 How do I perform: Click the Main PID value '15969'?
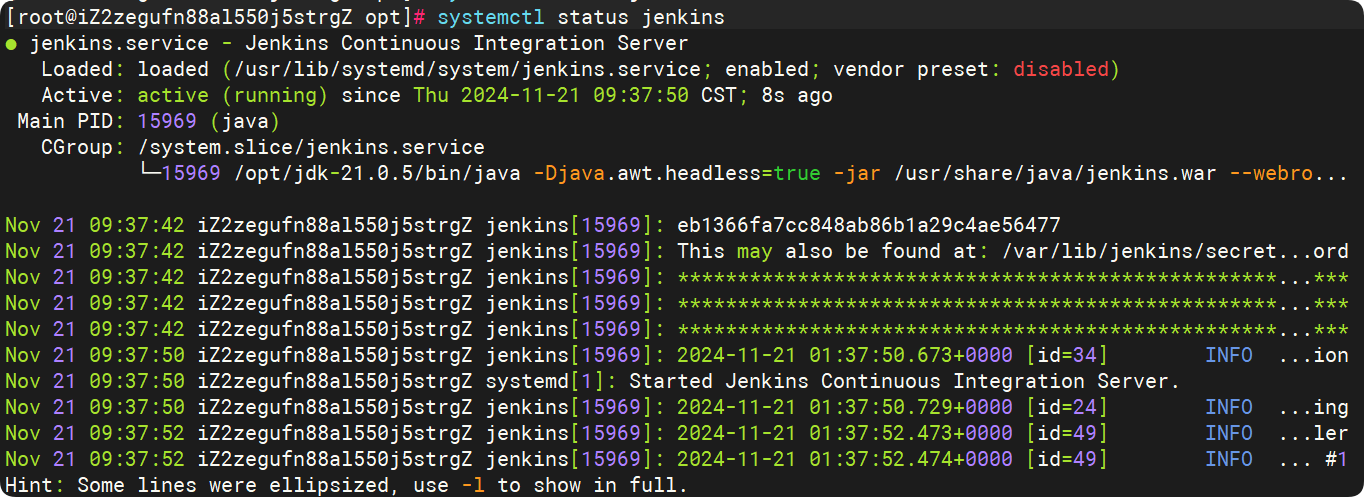(x=168, y=122)
